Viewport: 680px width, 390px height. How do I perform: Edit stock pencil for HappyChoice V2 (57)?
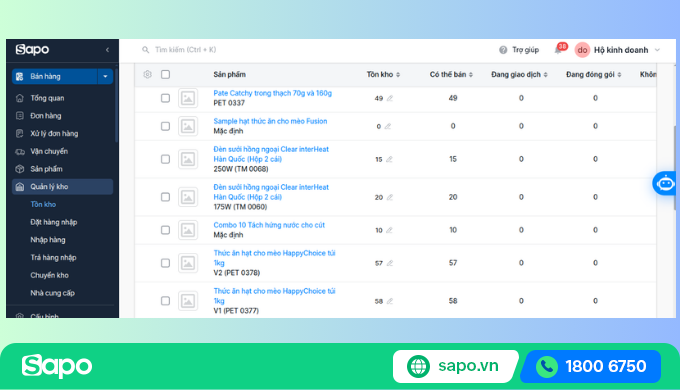[x=390, y=263]
